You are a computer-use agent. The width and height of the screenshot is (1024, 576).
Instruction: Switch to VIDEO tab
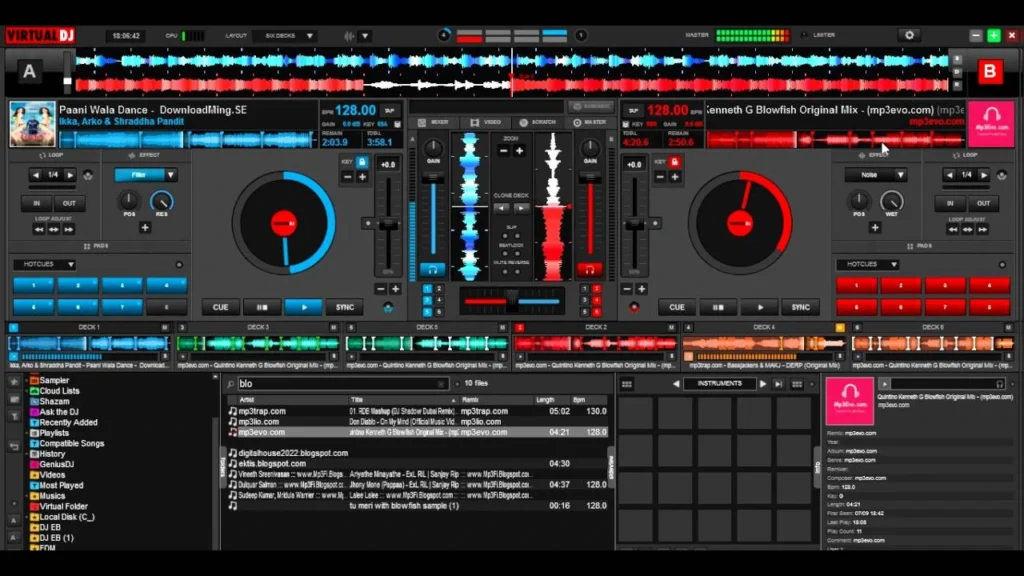coord(486,122)
